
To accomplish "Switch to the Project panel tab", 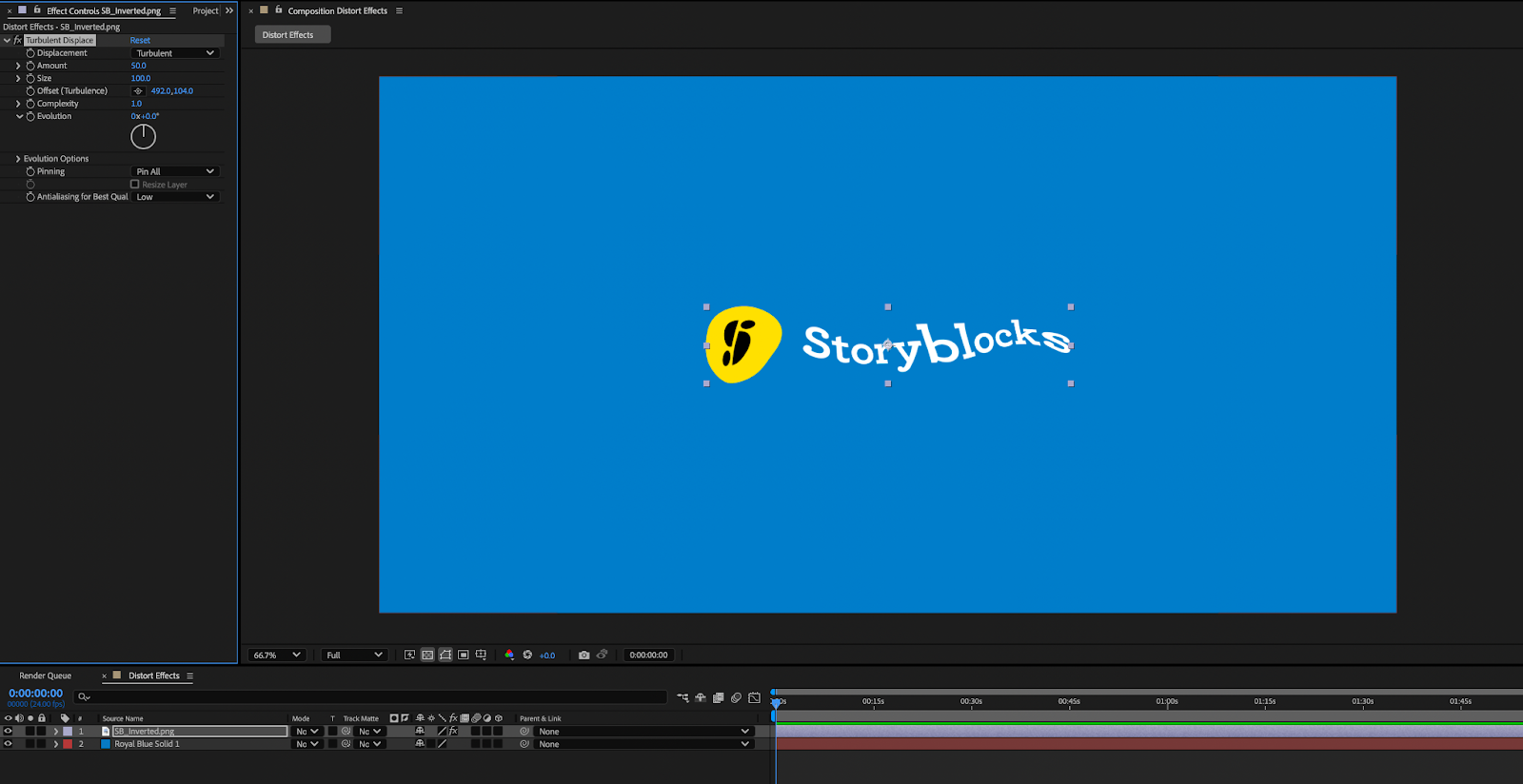I will (206, 10).
